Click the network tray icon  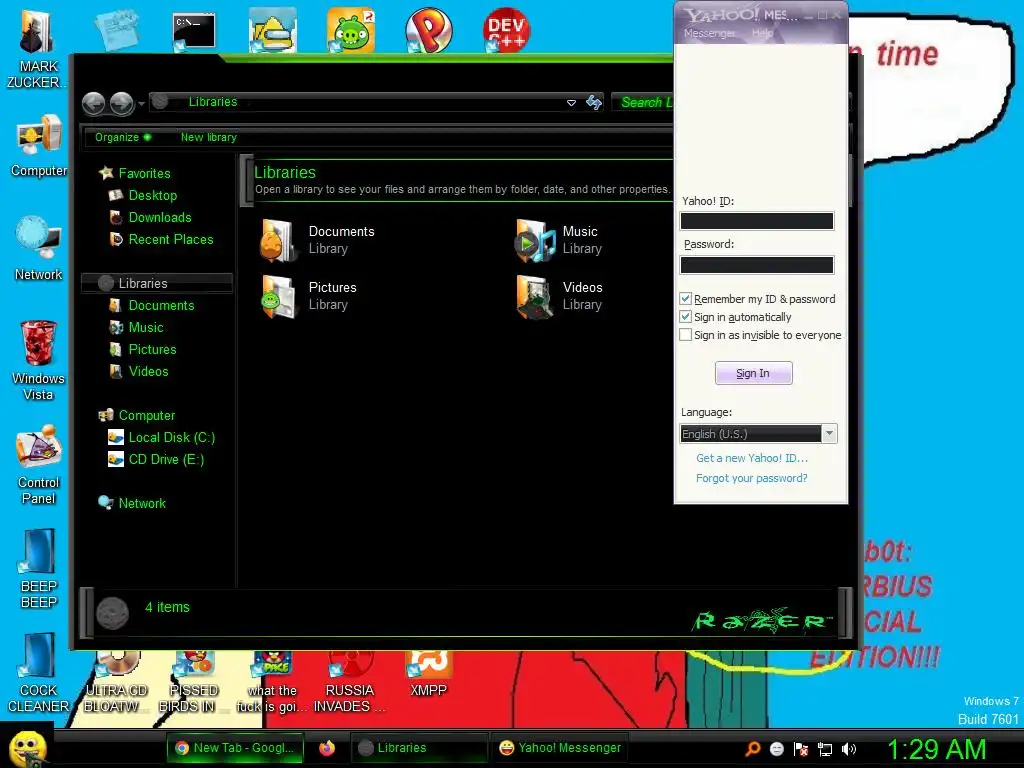825,749
